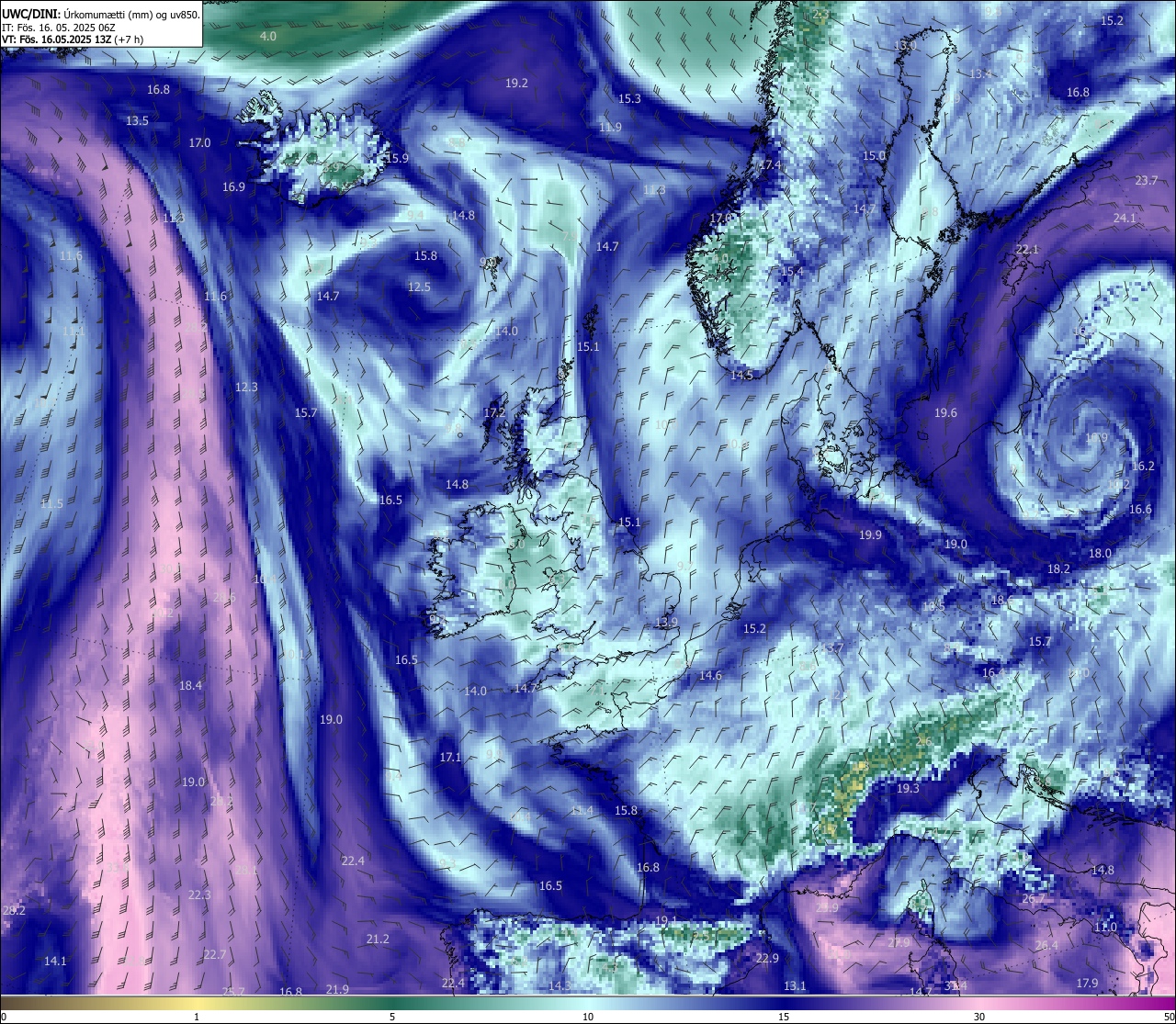Select the 19.1 value on the map
Viewport: 1176px width, 1024px height.
tap(666, 920)
